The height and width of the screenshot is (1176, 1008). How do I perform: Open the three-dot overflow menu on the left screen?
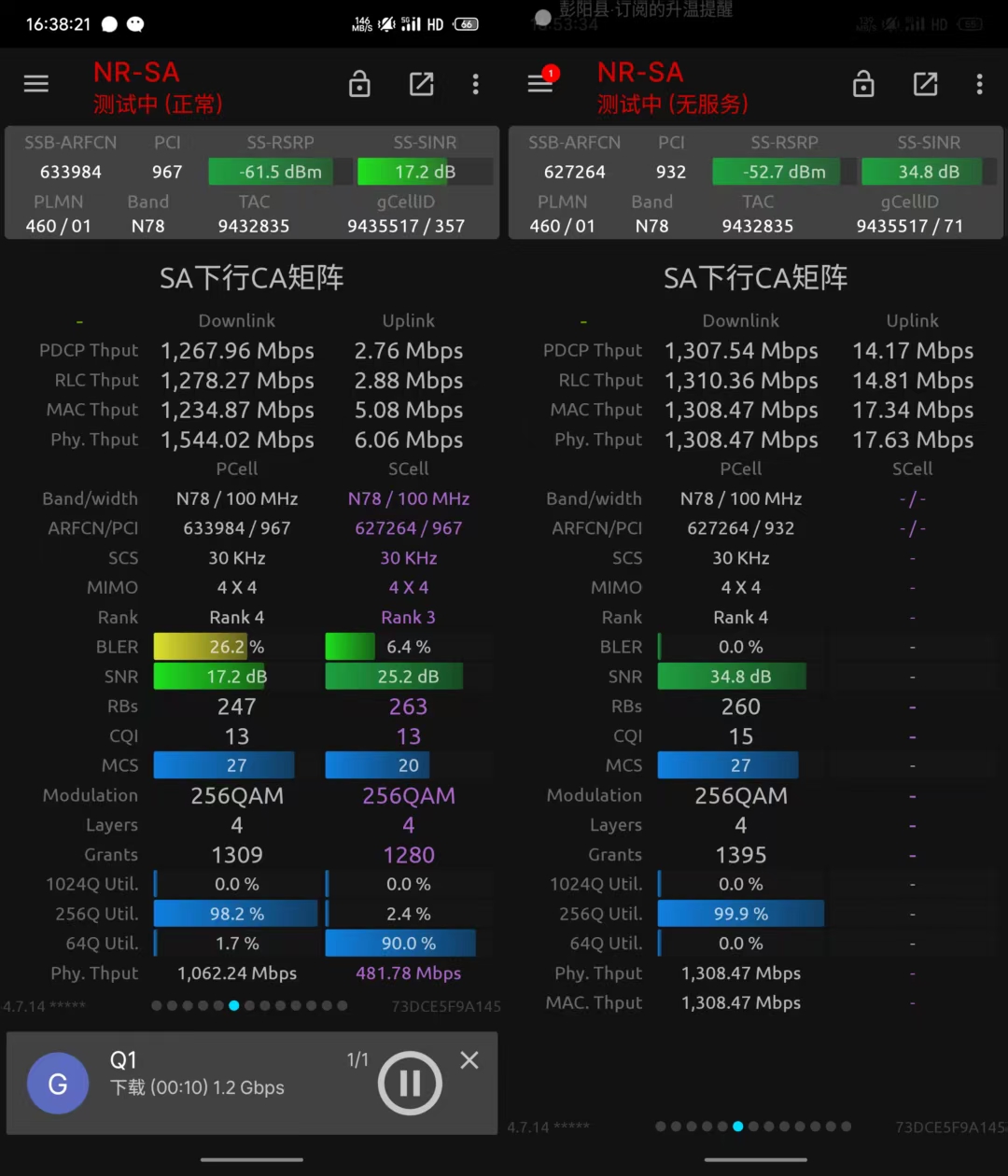[x=476, y=84]
